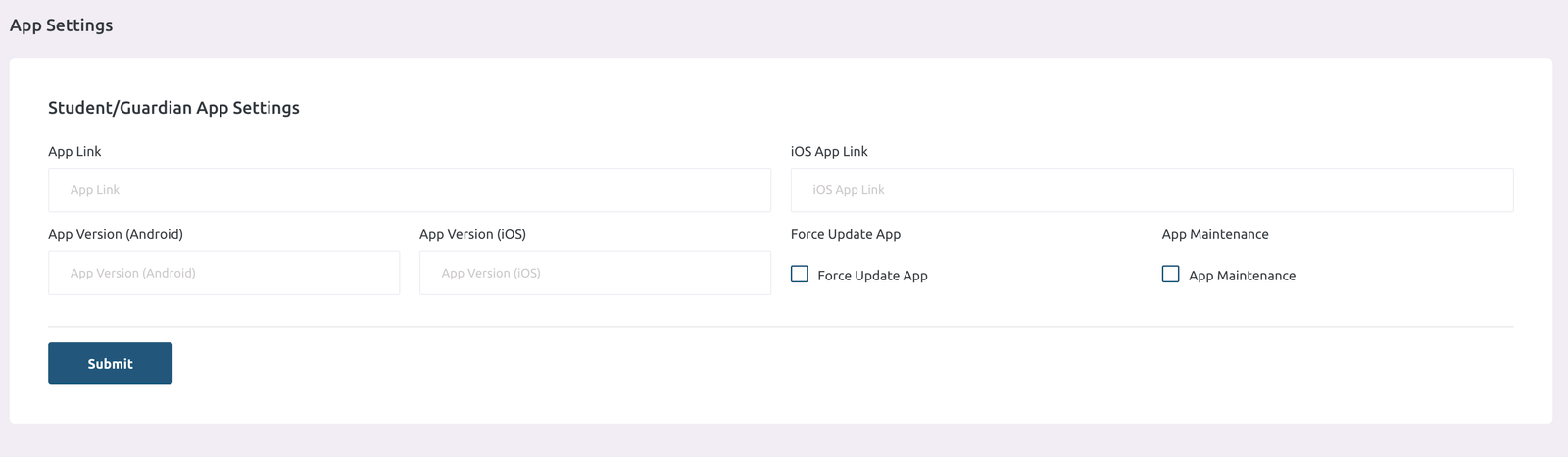Click the Force Update App checkbox text
The image size is (1568, 457).
tap(872, 276)
